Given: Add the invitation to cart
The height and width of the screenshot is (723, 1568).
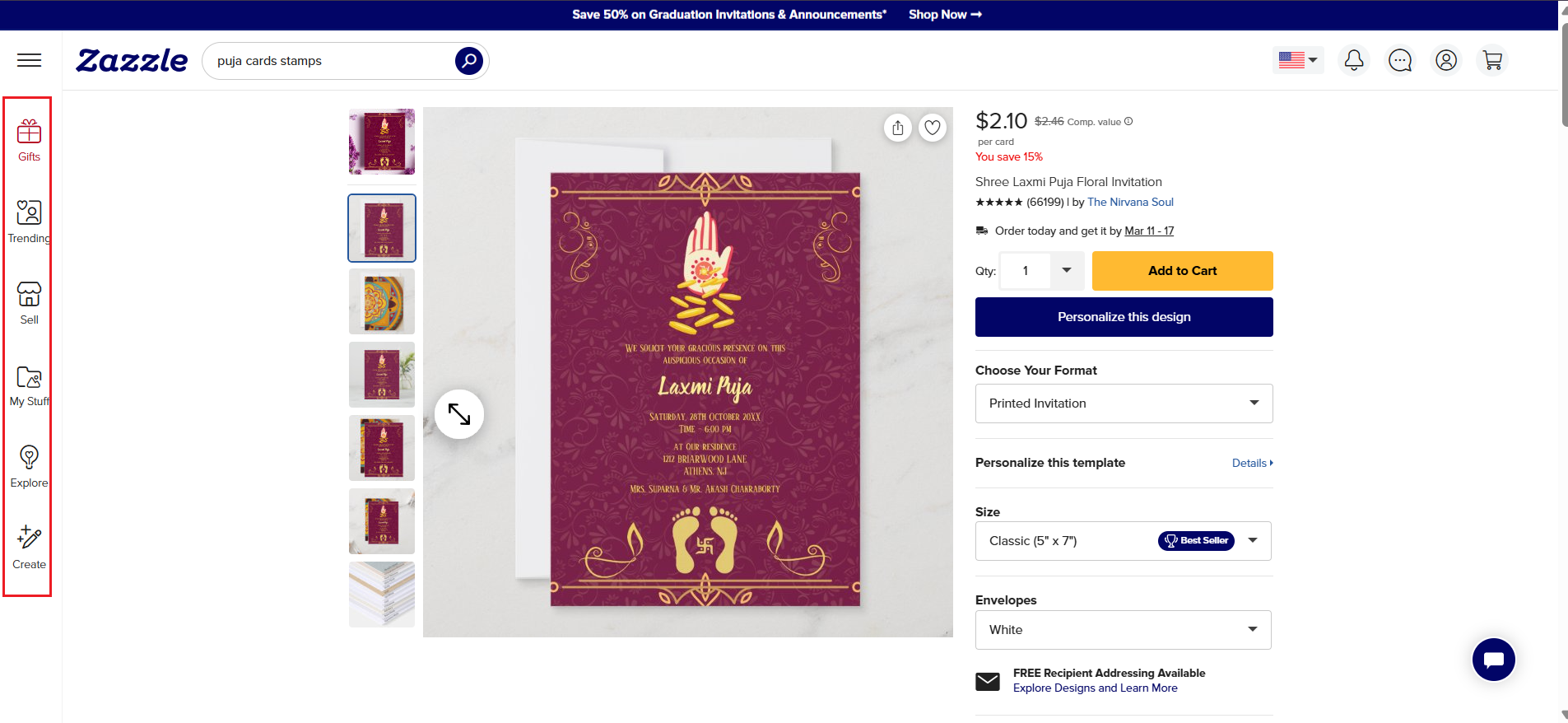Looking at the screenshot, I should [1182, 271].
